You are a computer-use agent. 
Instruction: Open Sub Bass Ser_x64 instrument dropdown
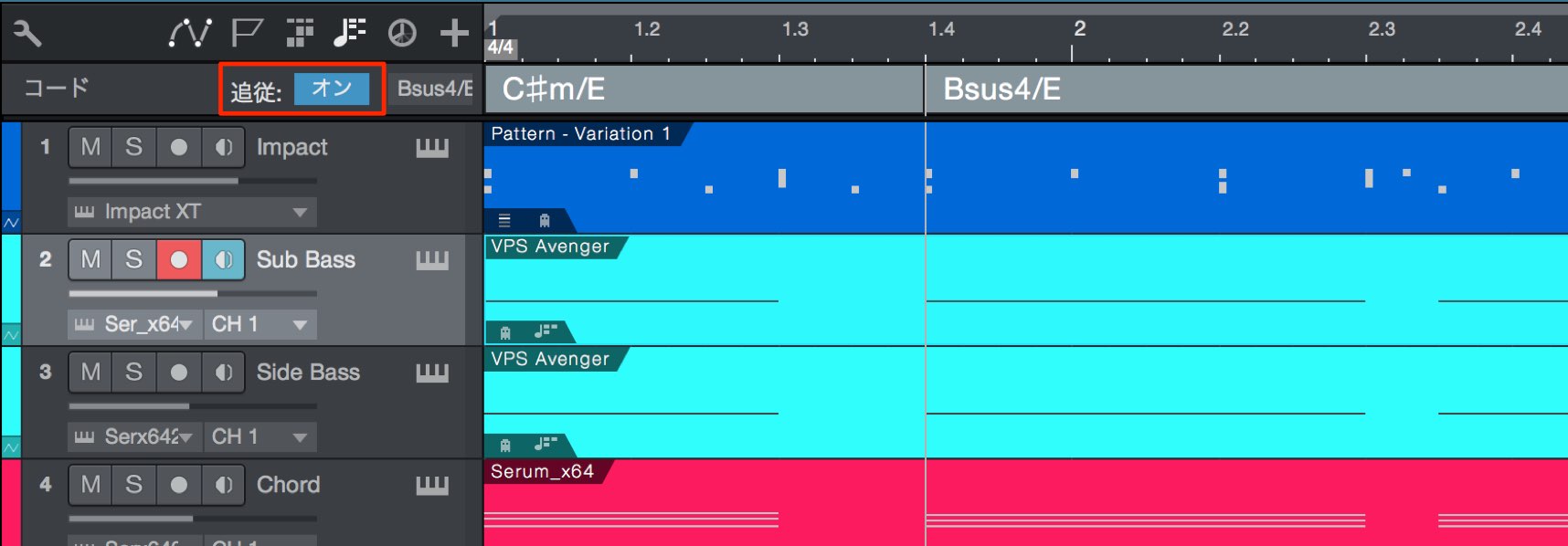pyautogui.click(x=134, y=324)
